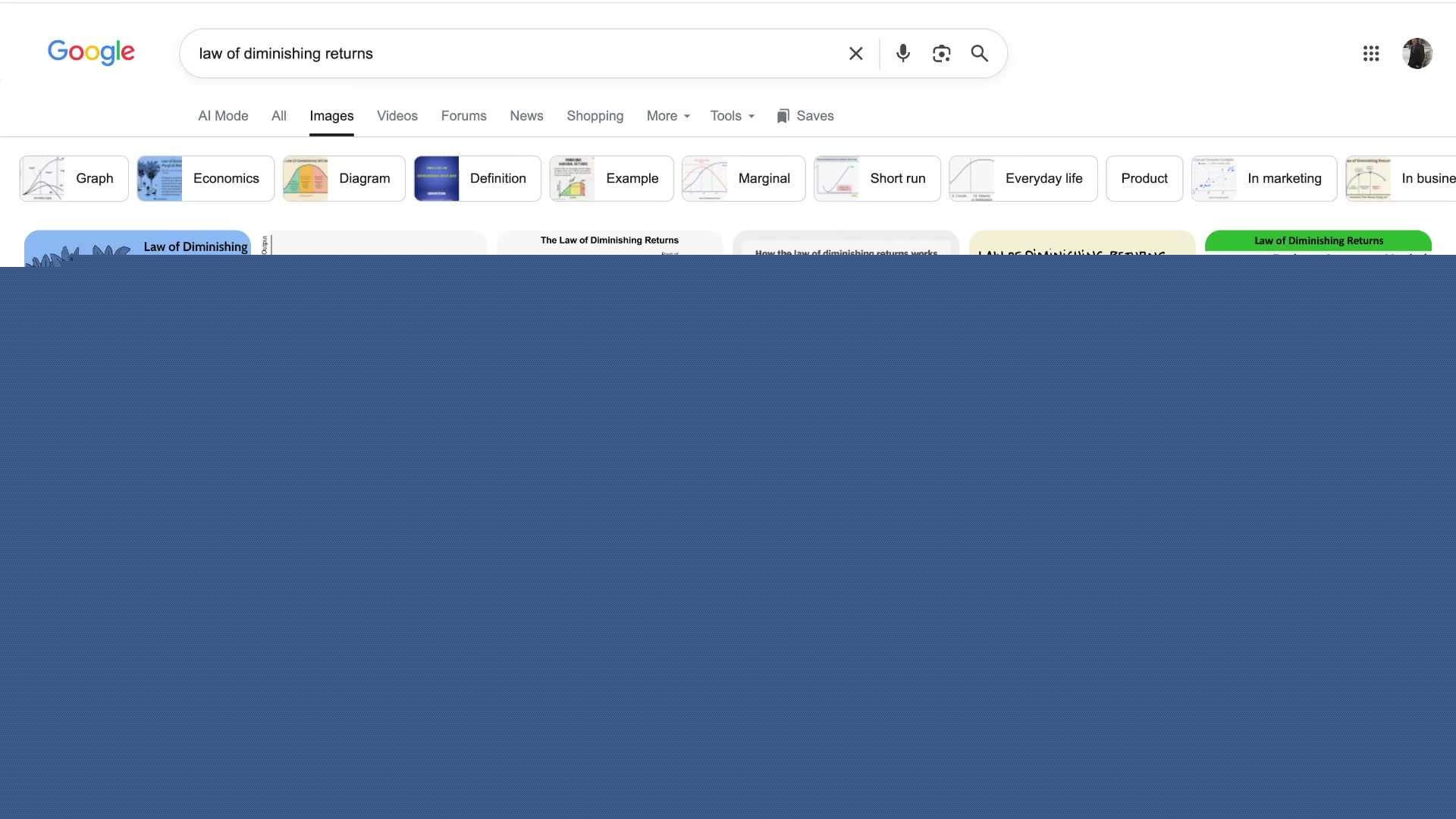Viewport: 1456px width, 819px height.
Task: Clear the search query with X
Action: point(855,54)
